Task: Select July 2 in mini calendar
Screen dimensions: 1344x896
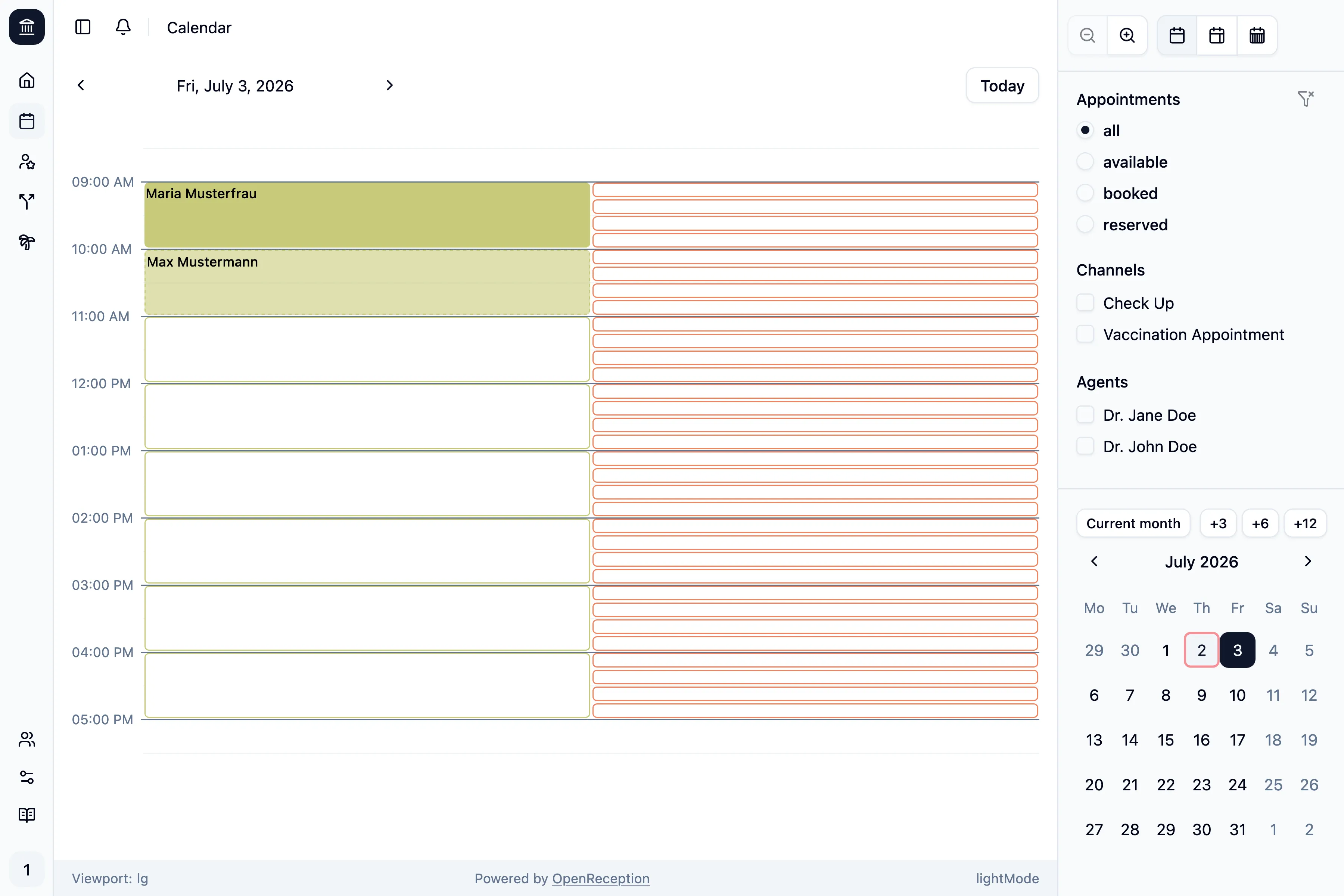Action: point(1202,650)
